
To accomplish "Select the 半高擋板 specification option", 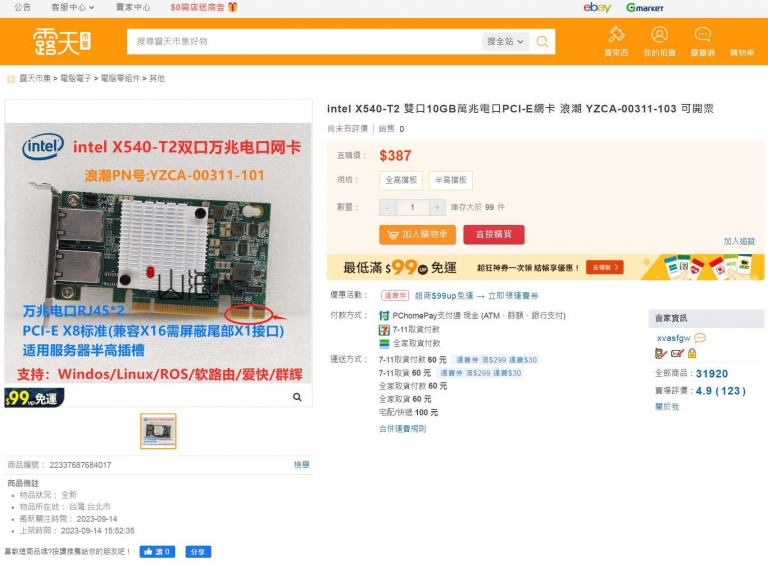I will click(451, 180).
